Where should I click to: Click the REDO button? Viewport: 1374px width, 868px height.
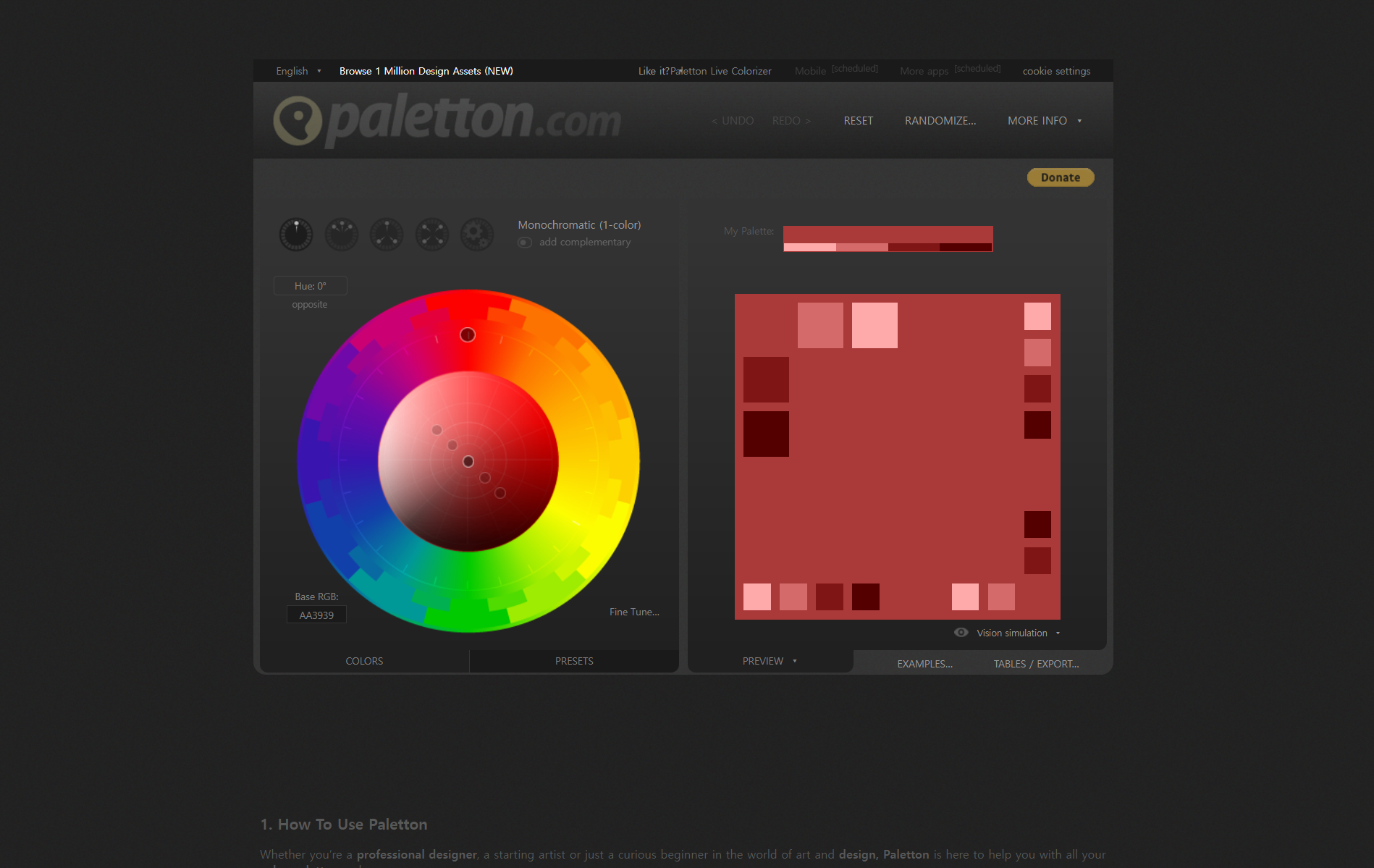click(791, 121)
